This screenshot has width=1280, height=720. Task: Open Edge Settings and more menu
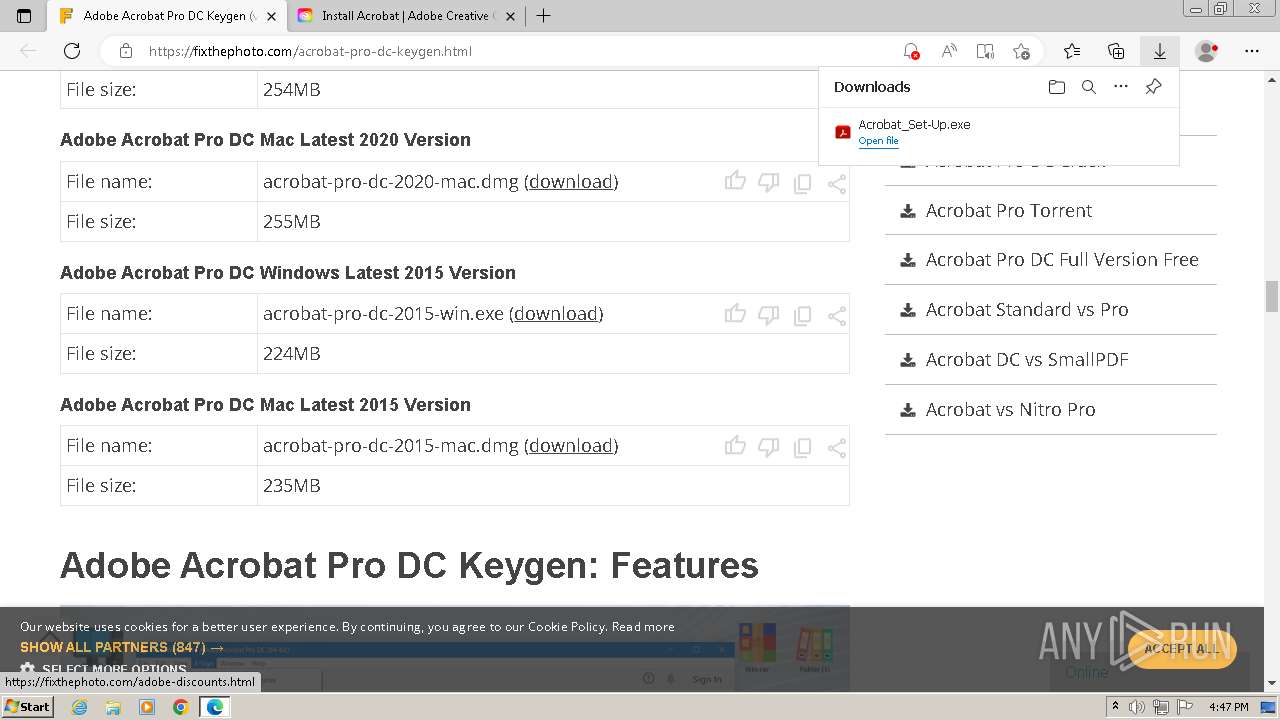tap(1252, 51)
